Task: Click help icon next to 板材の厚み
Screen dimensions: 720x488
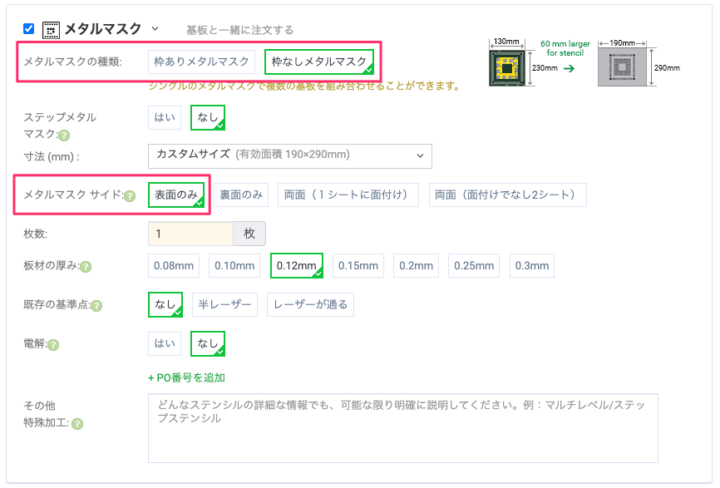Action: 86,267
